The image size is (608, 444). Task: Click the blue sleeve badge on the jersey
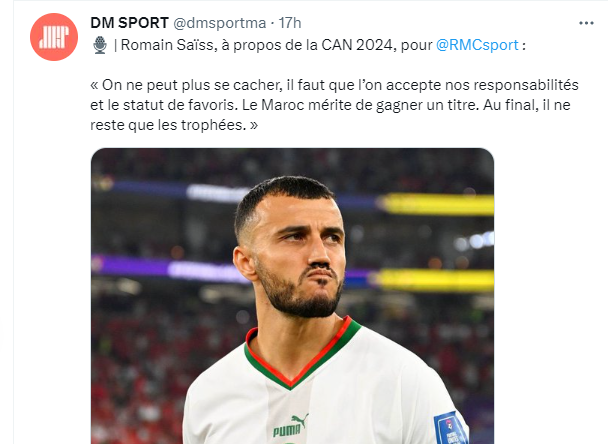click(x=451, y=429)
